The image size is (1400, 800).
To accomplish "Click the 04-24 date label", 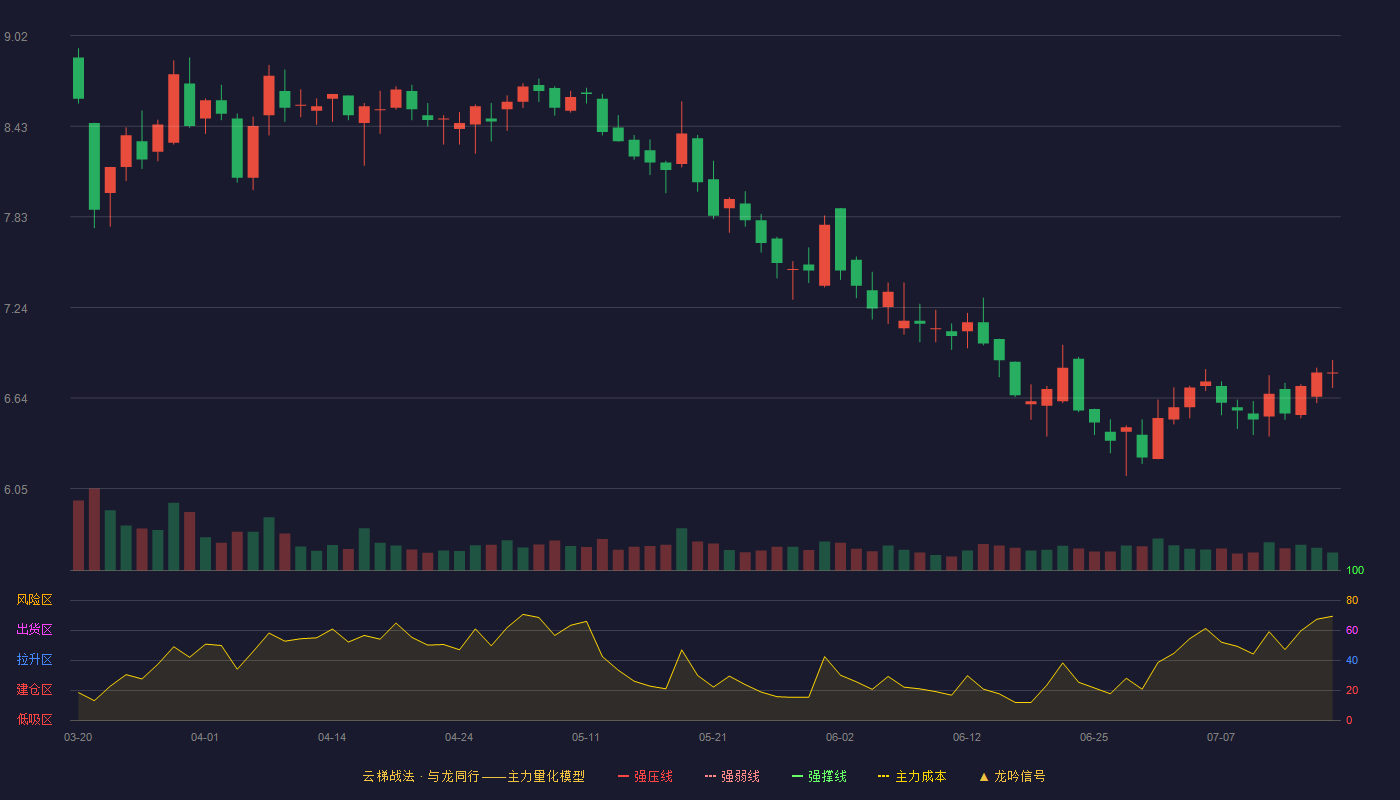I will pos(459,737).
